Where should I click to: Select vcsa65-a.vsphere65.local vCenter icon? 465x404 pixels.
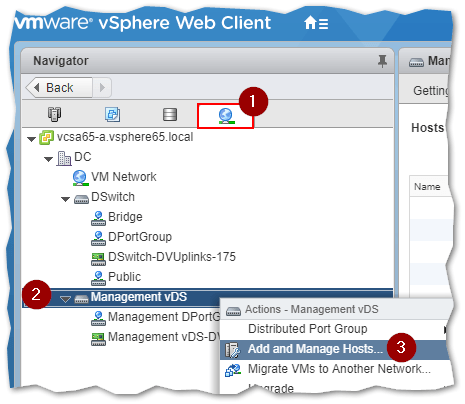tap(46, 137)
